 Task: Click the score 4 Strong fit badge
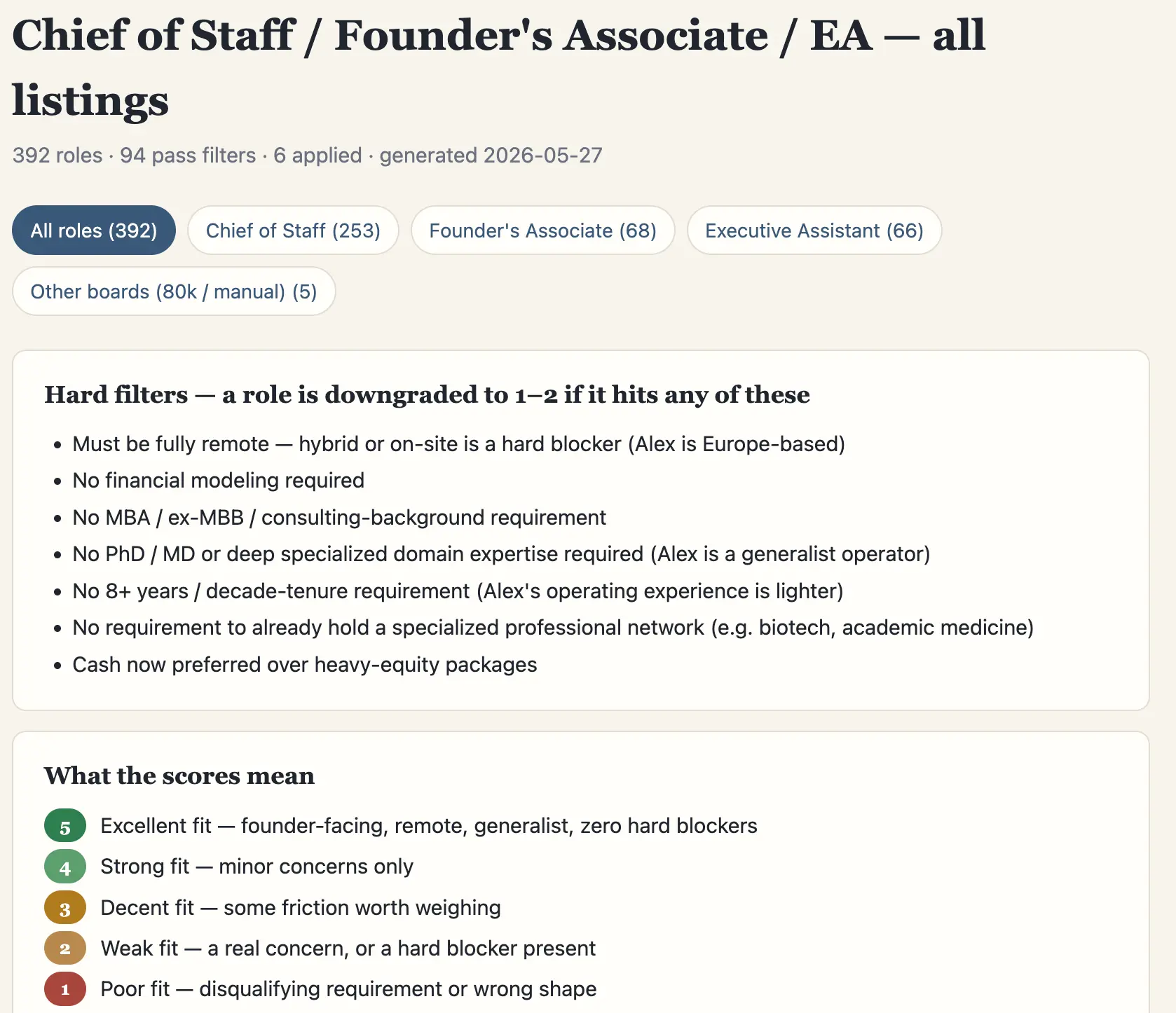(65, 867)
